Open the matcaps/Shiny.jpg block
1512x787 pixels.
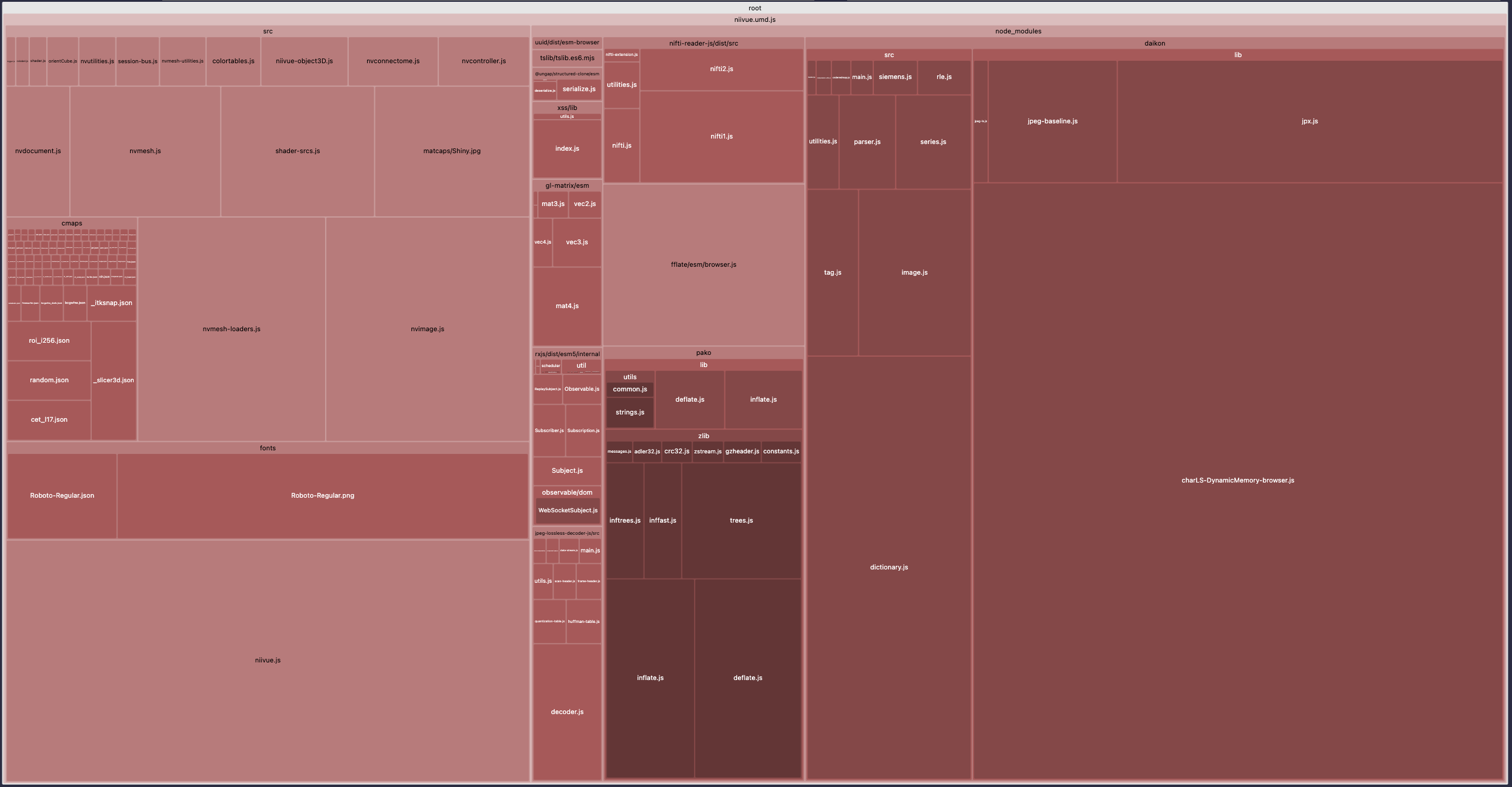tap(452, 151)
